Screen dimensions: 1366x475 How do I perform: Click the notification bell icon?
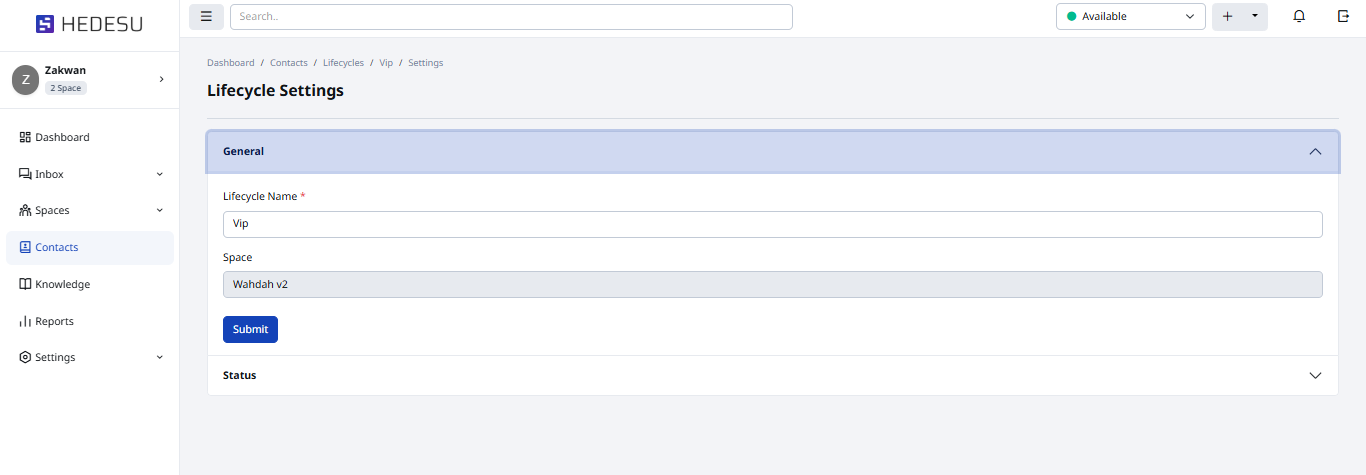(x=1299, y=16)
